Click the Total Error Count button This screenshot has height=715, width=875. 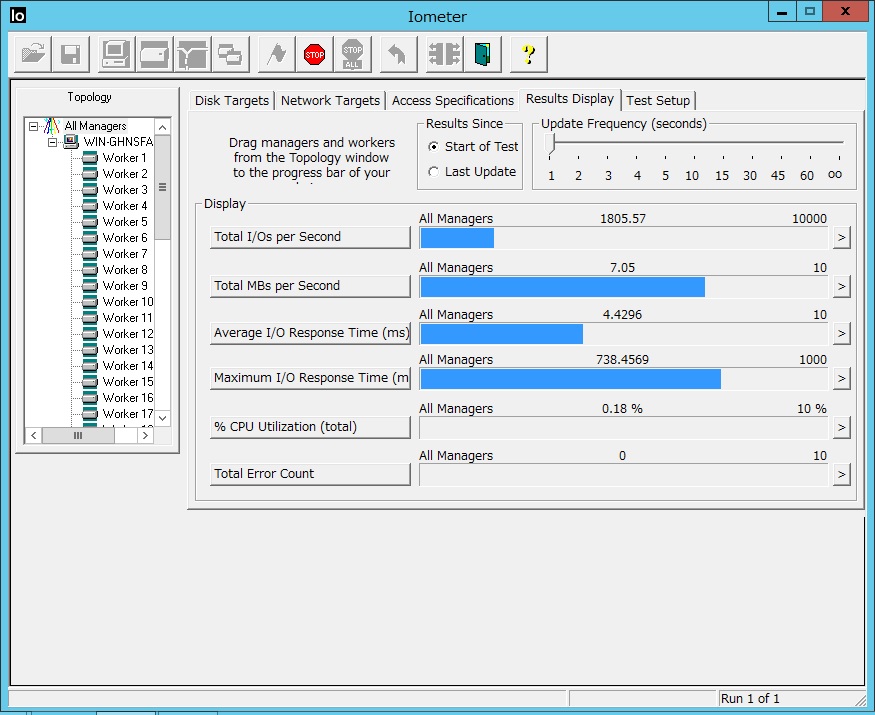[310, 474]
